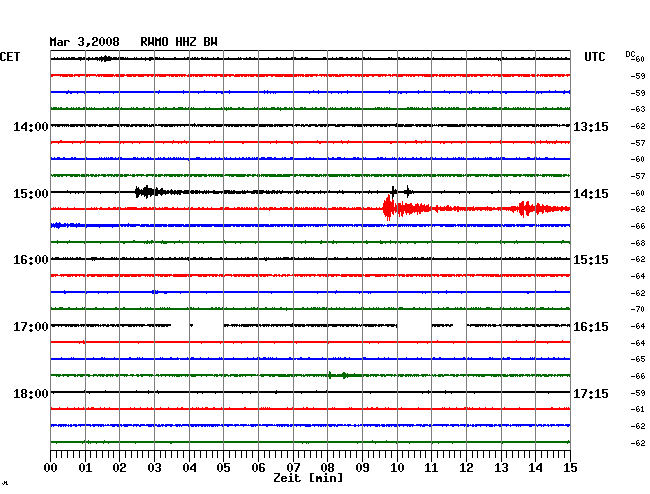
Task: Click minute '13' on the time axis
Action: tap(501, 468)
